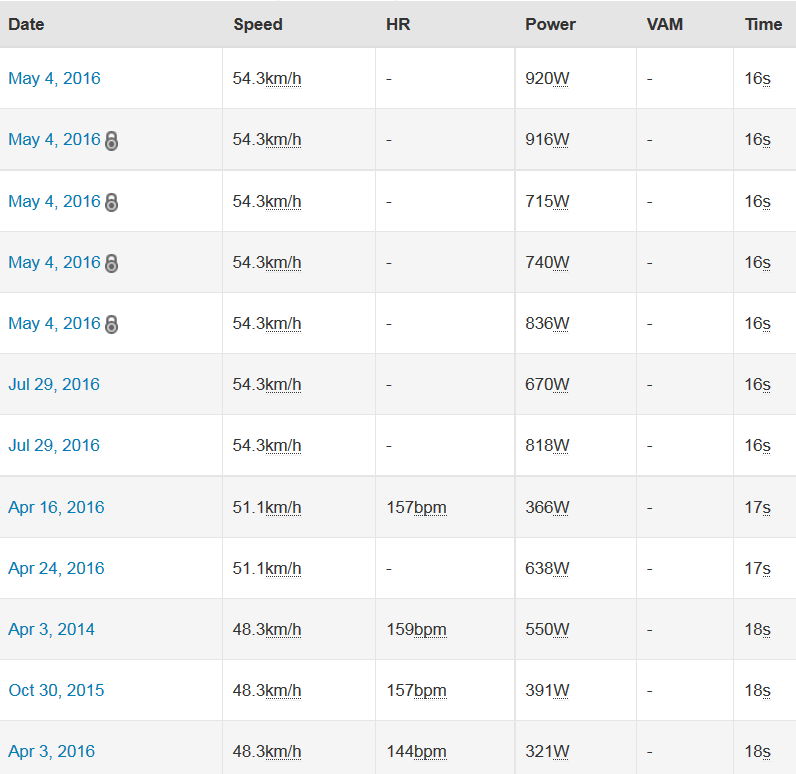
Task: Open the Apr 16, 2016 effort link
Action: [56, 507]
